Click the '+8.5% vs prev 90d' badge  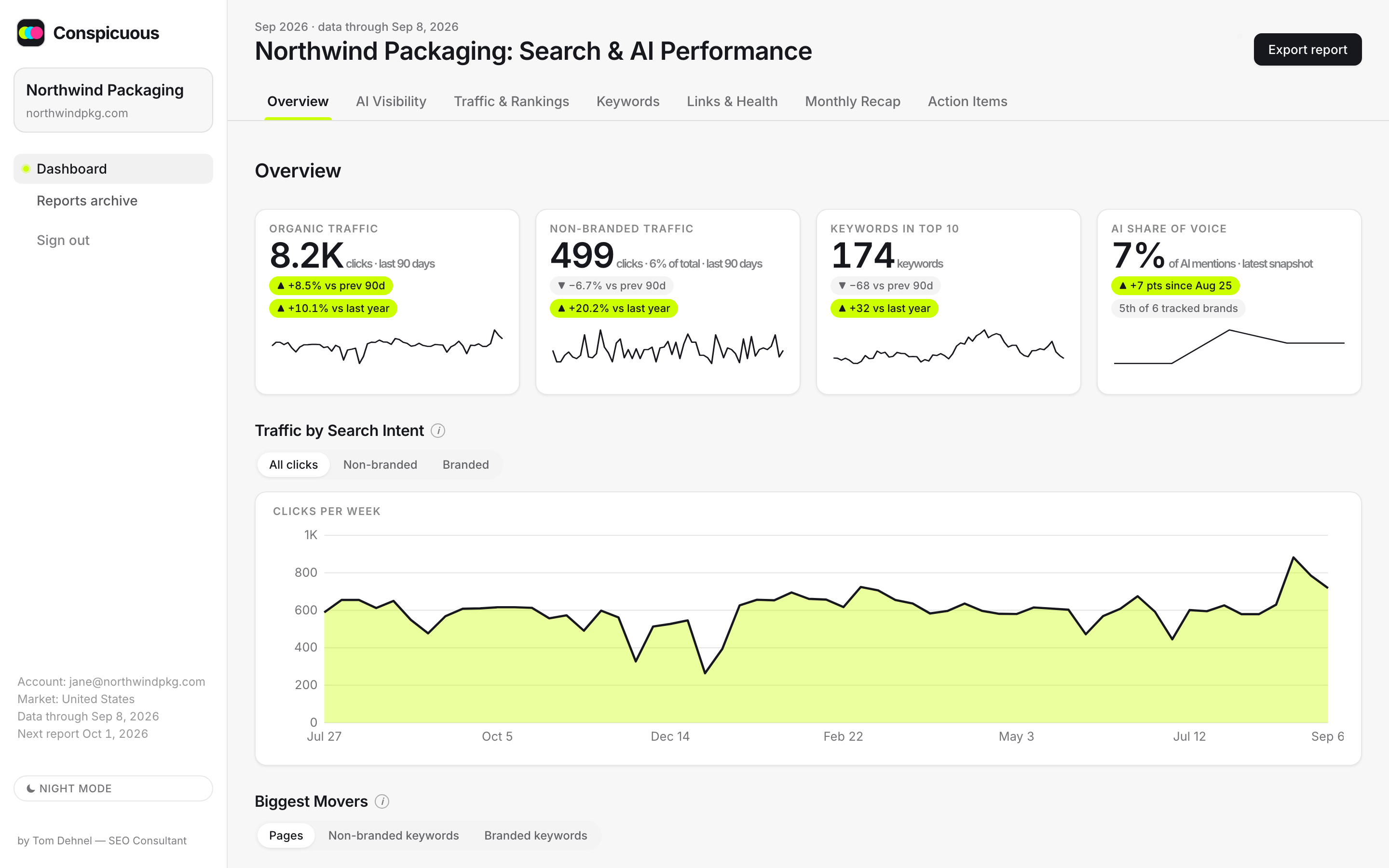click(x=331, y=285)
